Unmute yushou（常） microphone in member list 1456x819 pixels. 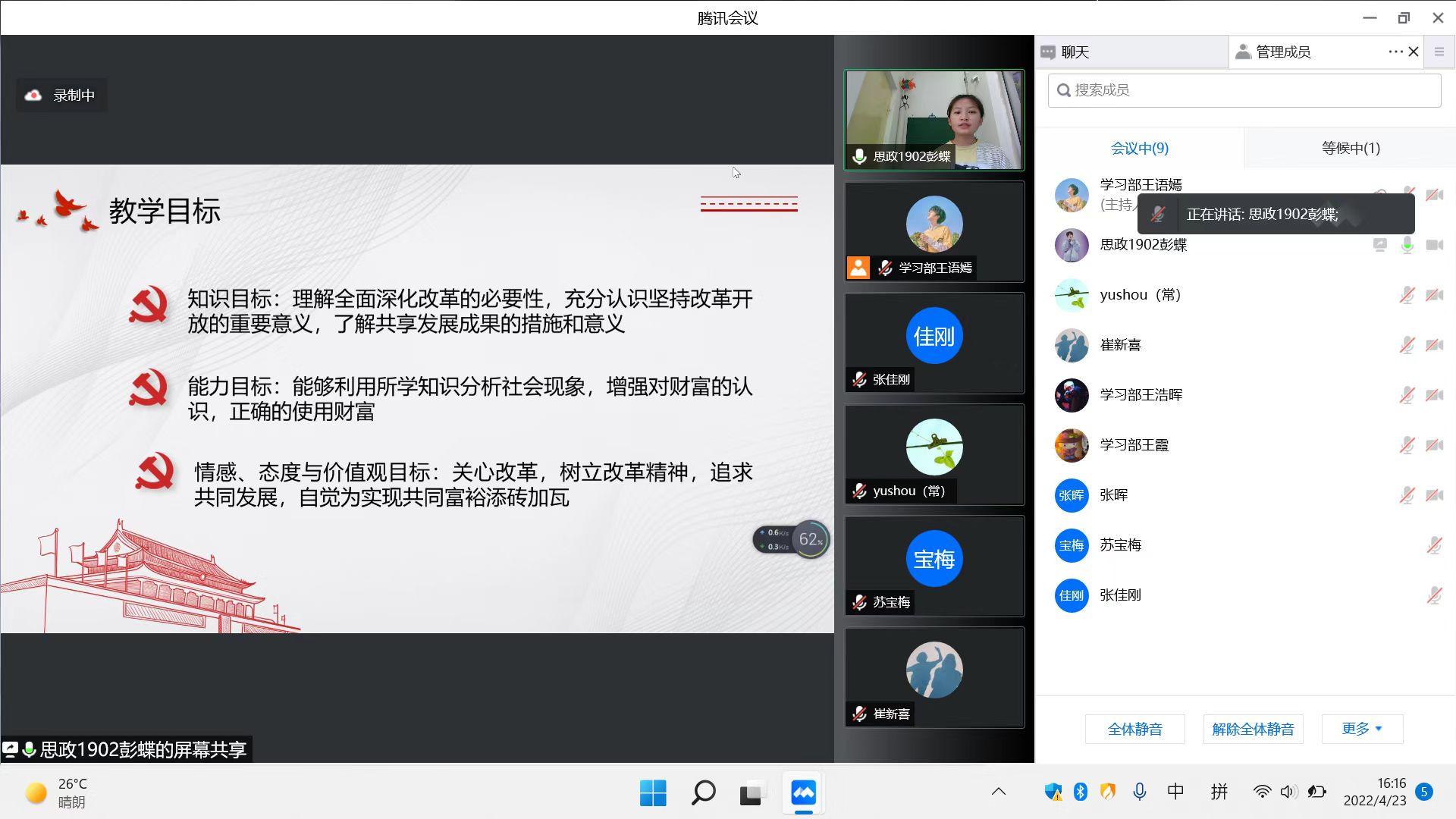[x=1407, y=295]
